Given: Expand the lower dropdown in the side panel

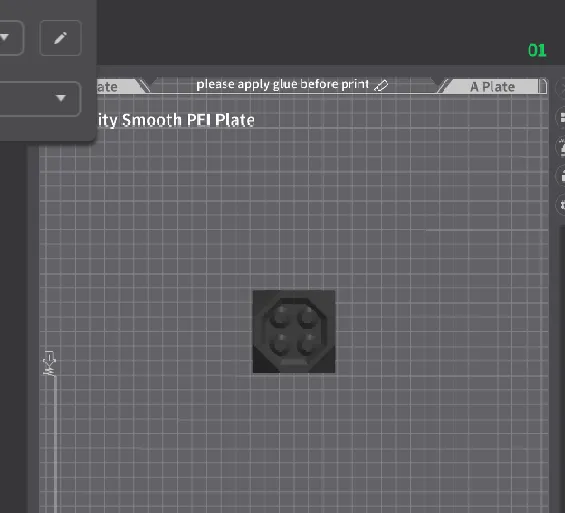Looking at the screenshot, I should (x=40, y=98).
